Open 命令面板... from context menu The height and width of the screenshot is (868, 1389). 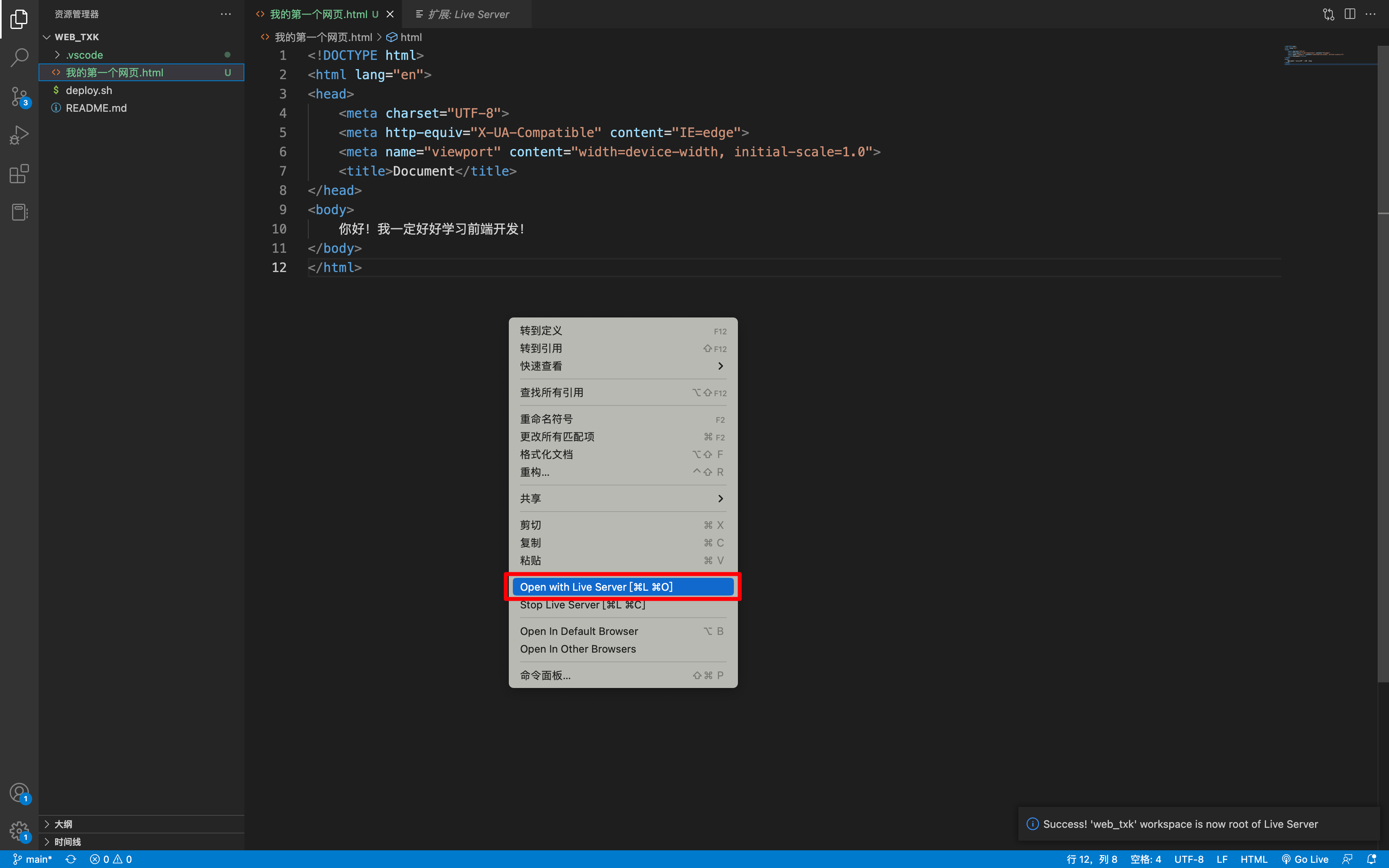(x=623, y=675)
